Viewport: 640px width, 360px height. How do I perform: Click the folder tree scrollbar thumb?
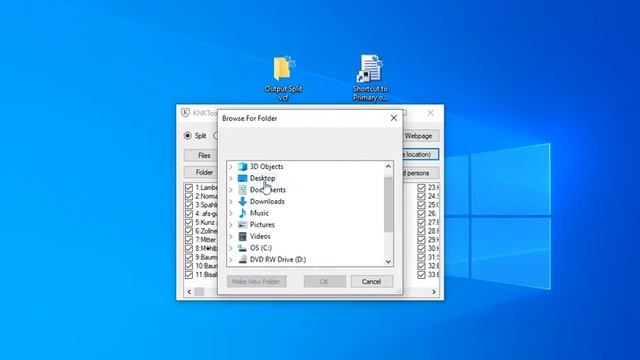pos(388,204)
